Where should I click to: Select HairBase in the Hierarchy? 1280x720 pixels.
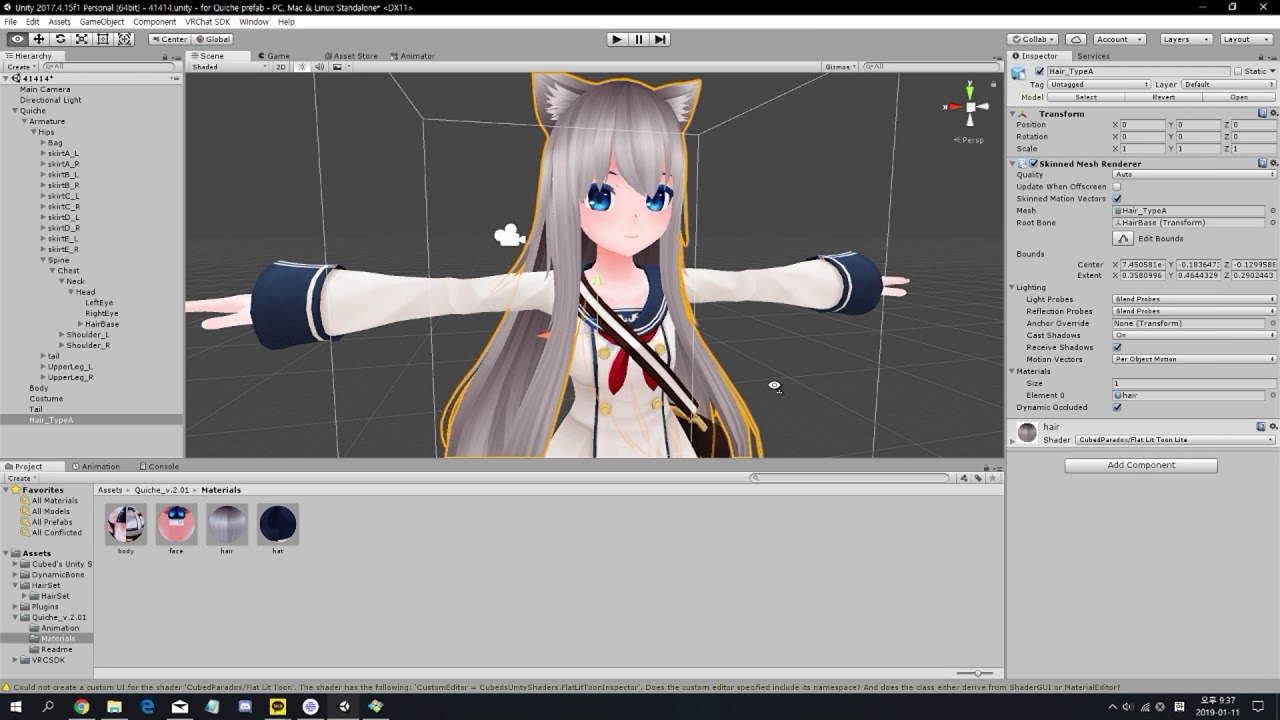pyautogui.click(x=102, y=324)
